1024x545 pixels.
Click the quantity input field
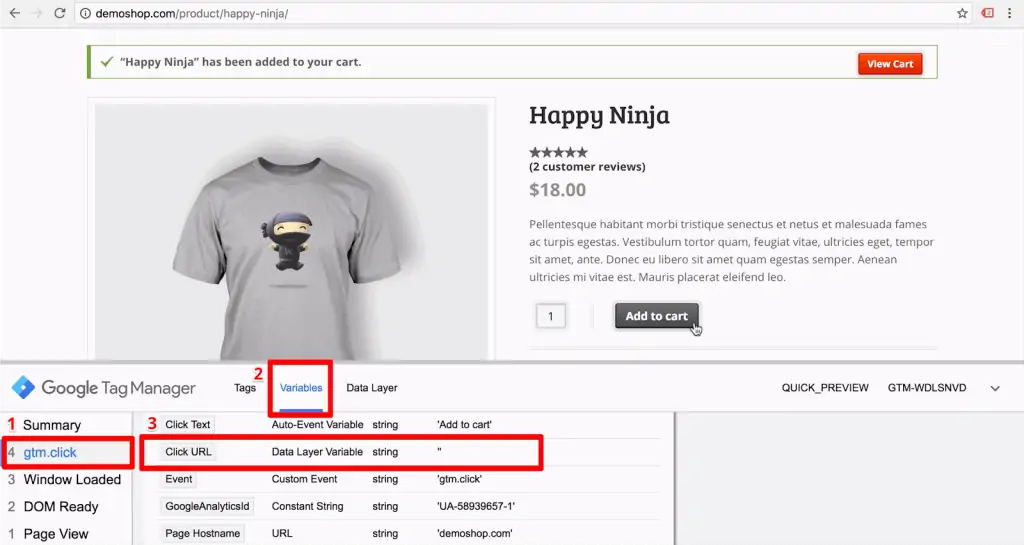coord(551,316)
